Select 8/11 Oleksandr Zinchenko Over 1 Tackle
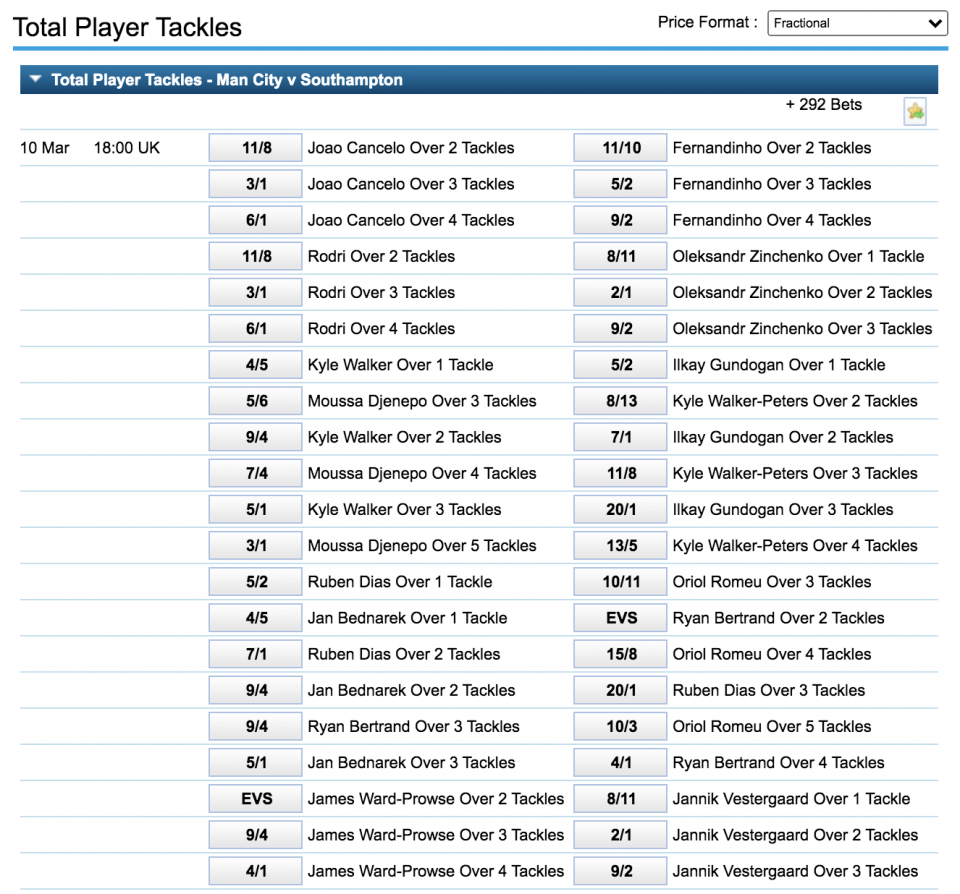Image resolution: width=960 pixels, height=894 pixels. pyautogui.click(x=620, y=256)
